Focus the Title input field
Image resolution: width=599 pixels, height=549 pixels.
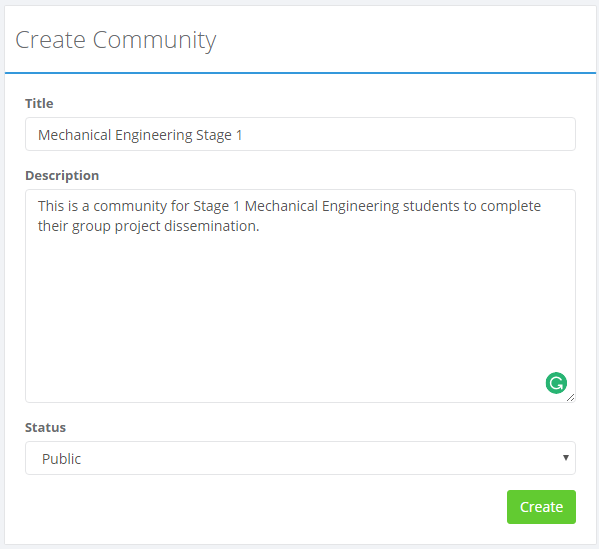pos(300,134)
